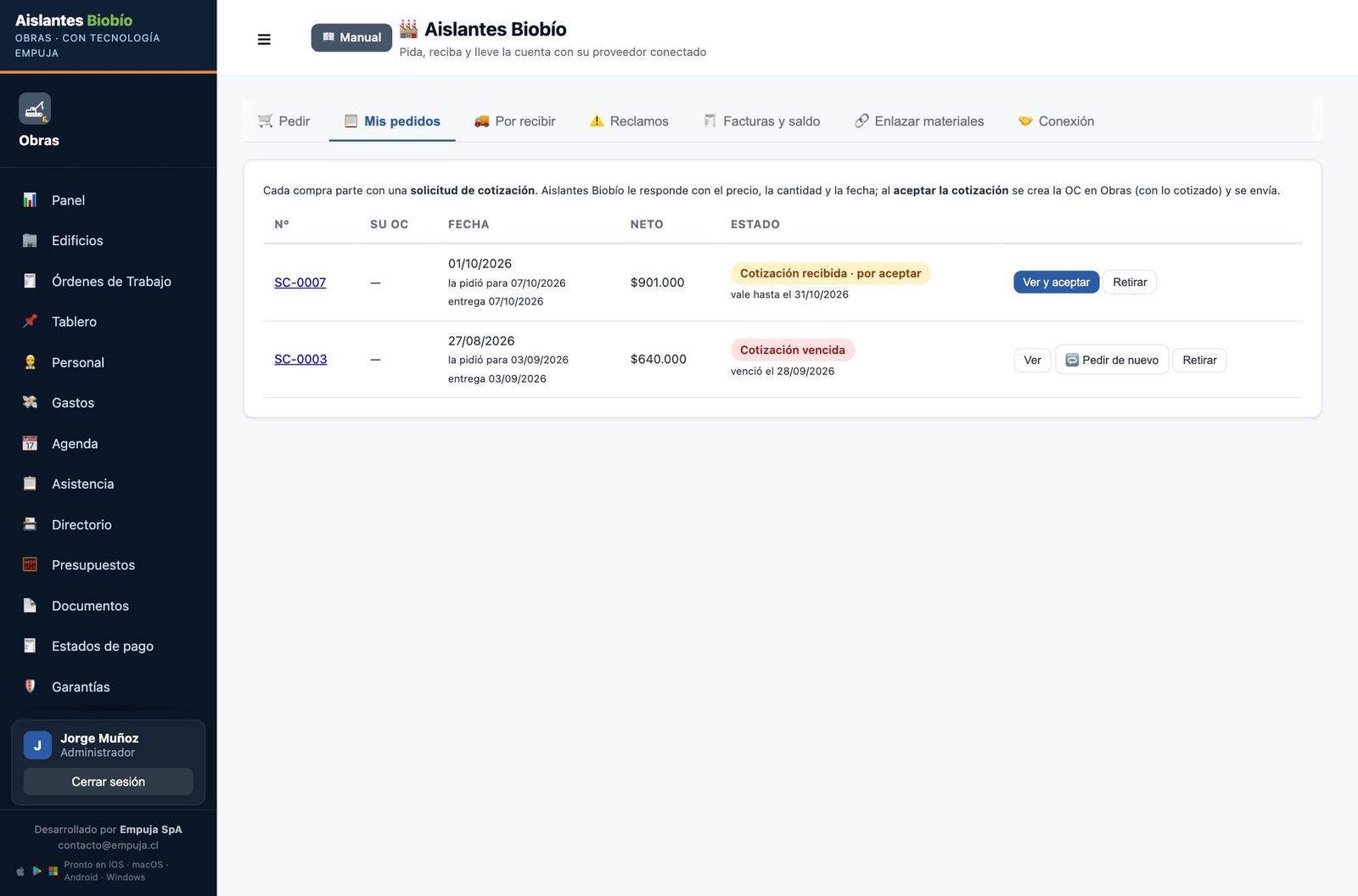
Task: Switch to the Por recibir tab
Action: pos(515,121)
